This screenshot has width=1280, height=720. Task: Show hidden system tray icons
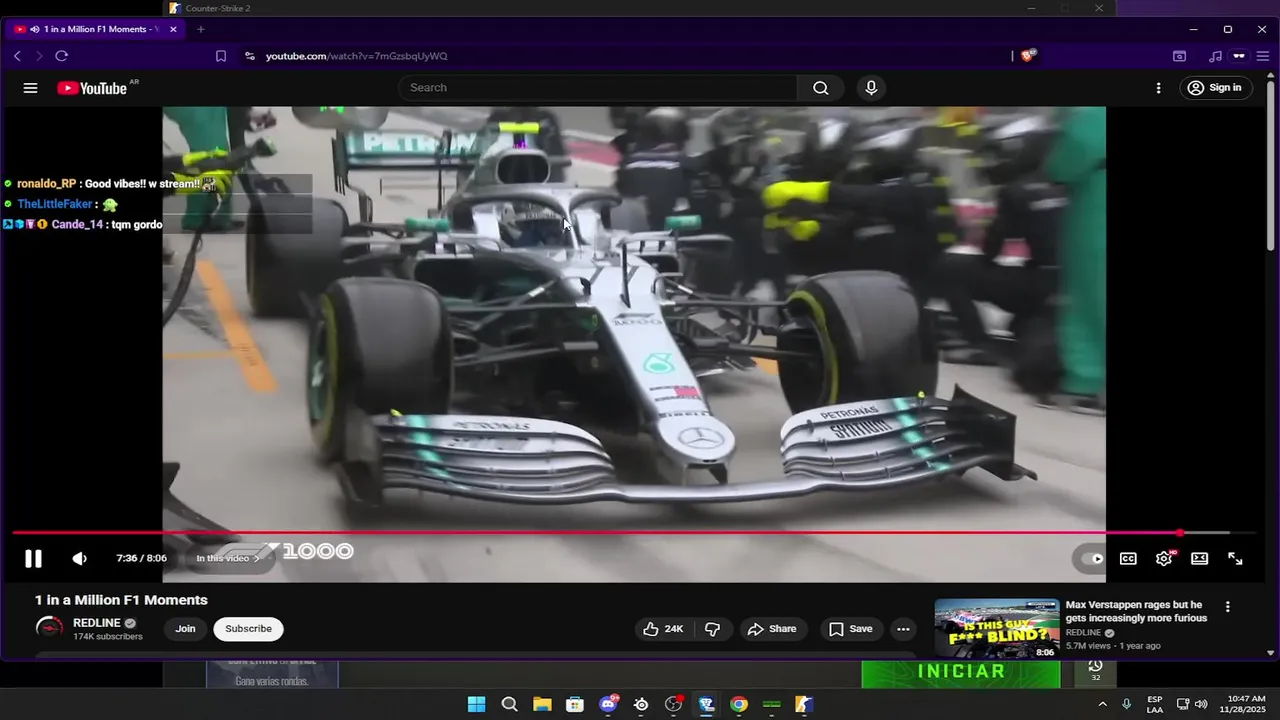[1102, 704]
